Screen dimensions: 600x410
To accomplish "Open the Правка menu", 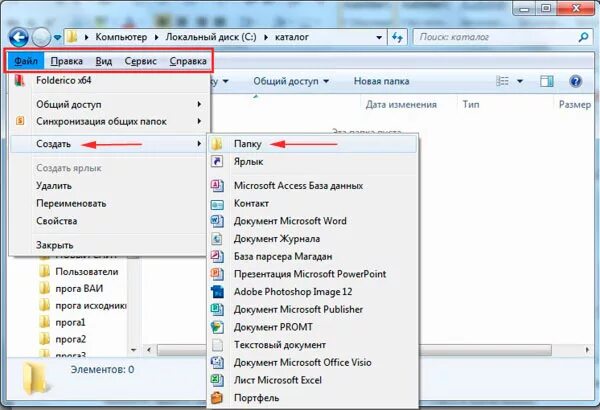I will (x=67, y=61).
